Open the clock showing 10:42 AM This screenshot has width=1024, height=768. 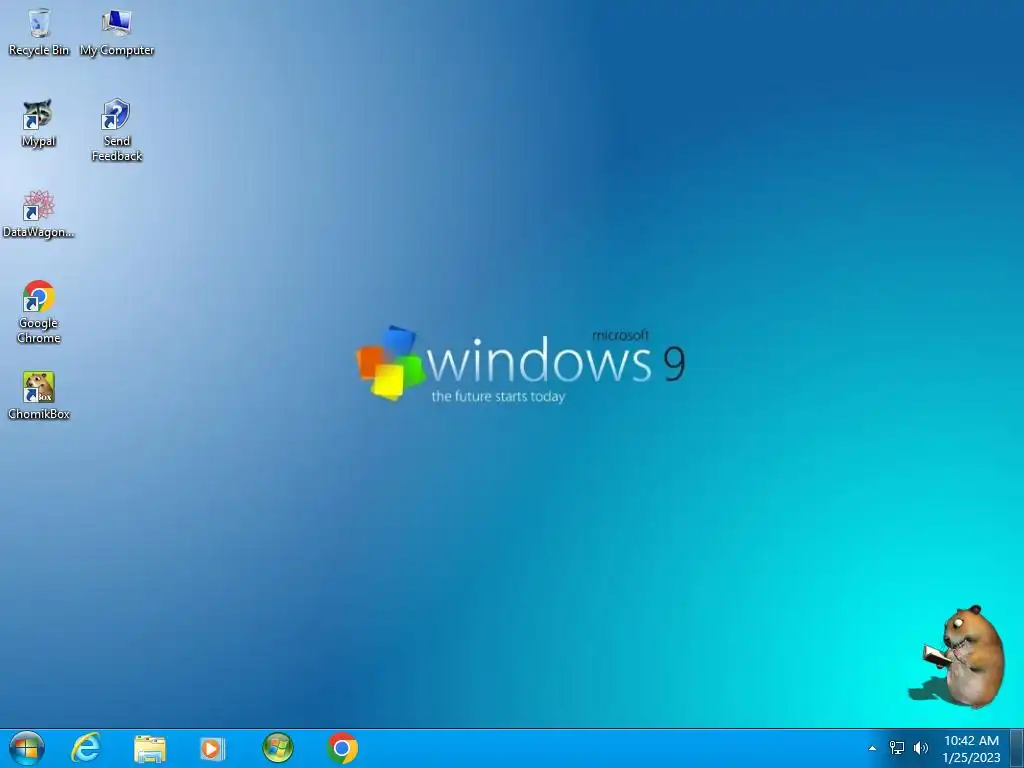tap(971, 741)
